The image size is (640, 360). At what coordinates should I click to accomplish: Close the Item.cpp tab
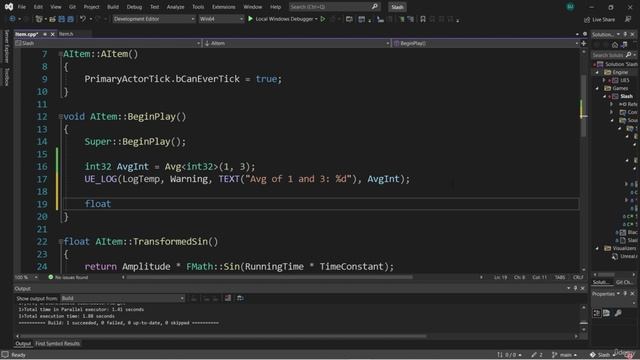52,34
